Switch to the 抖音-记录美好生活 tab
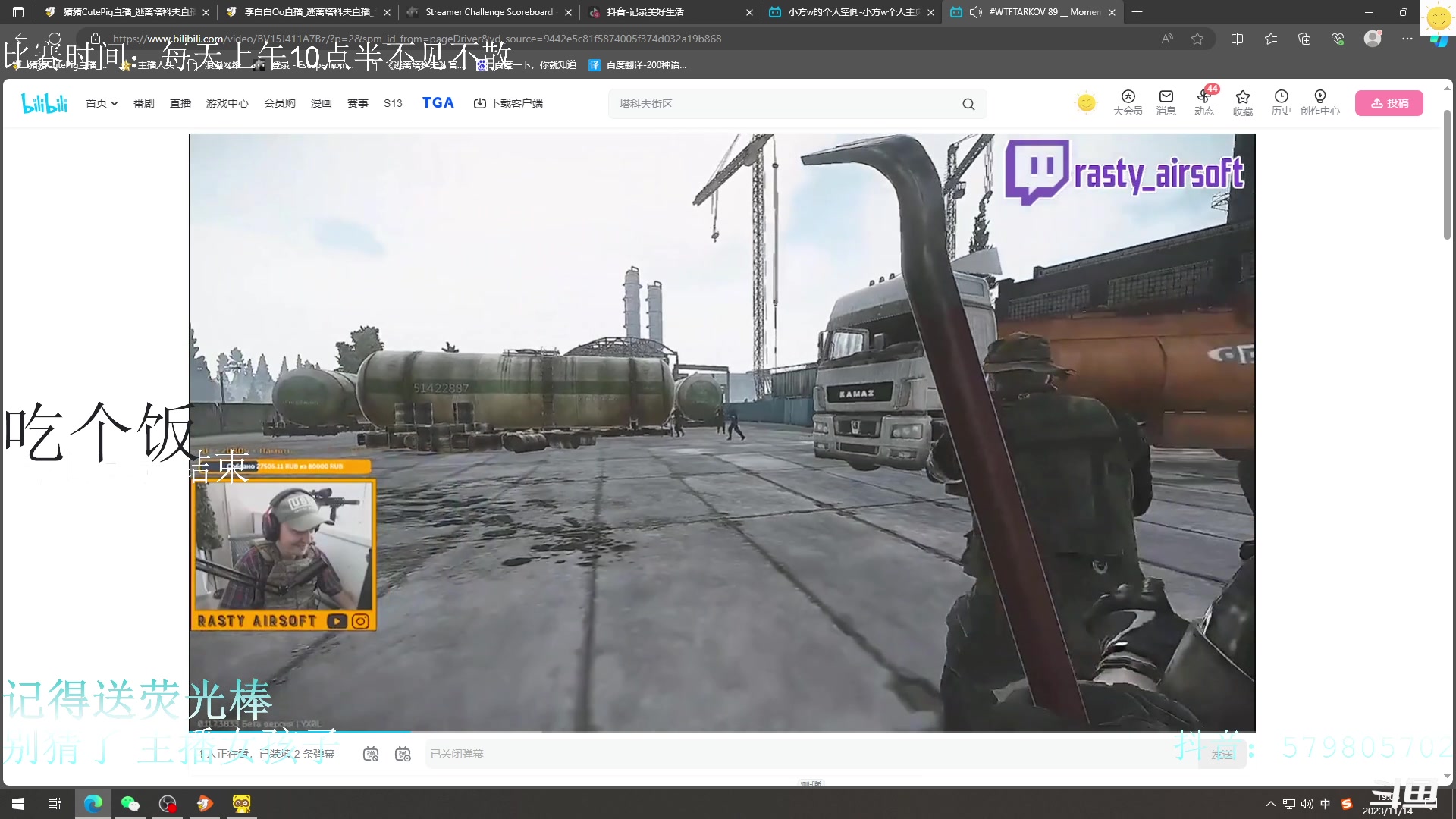Image resolution: width=1456 pixels, height=819 pixels. (x=671, y=12)
